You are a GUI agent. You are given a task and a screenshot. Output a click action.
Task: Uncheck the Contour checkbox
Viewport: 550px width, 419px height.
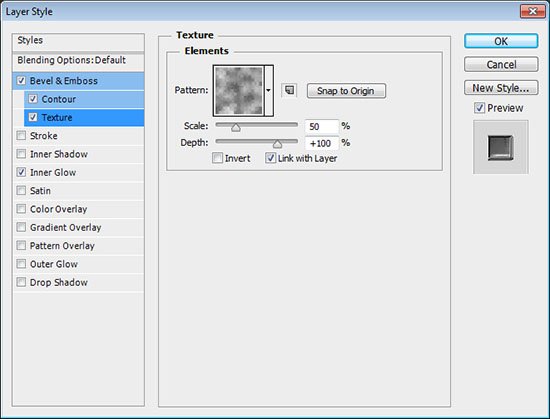[x=33, y=99]
